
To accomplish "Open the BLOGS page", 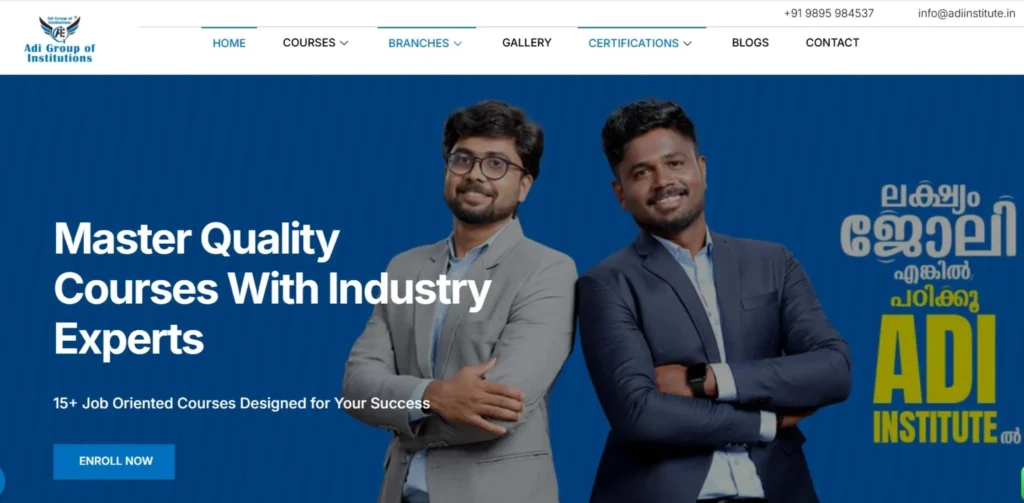I will 750,42.
